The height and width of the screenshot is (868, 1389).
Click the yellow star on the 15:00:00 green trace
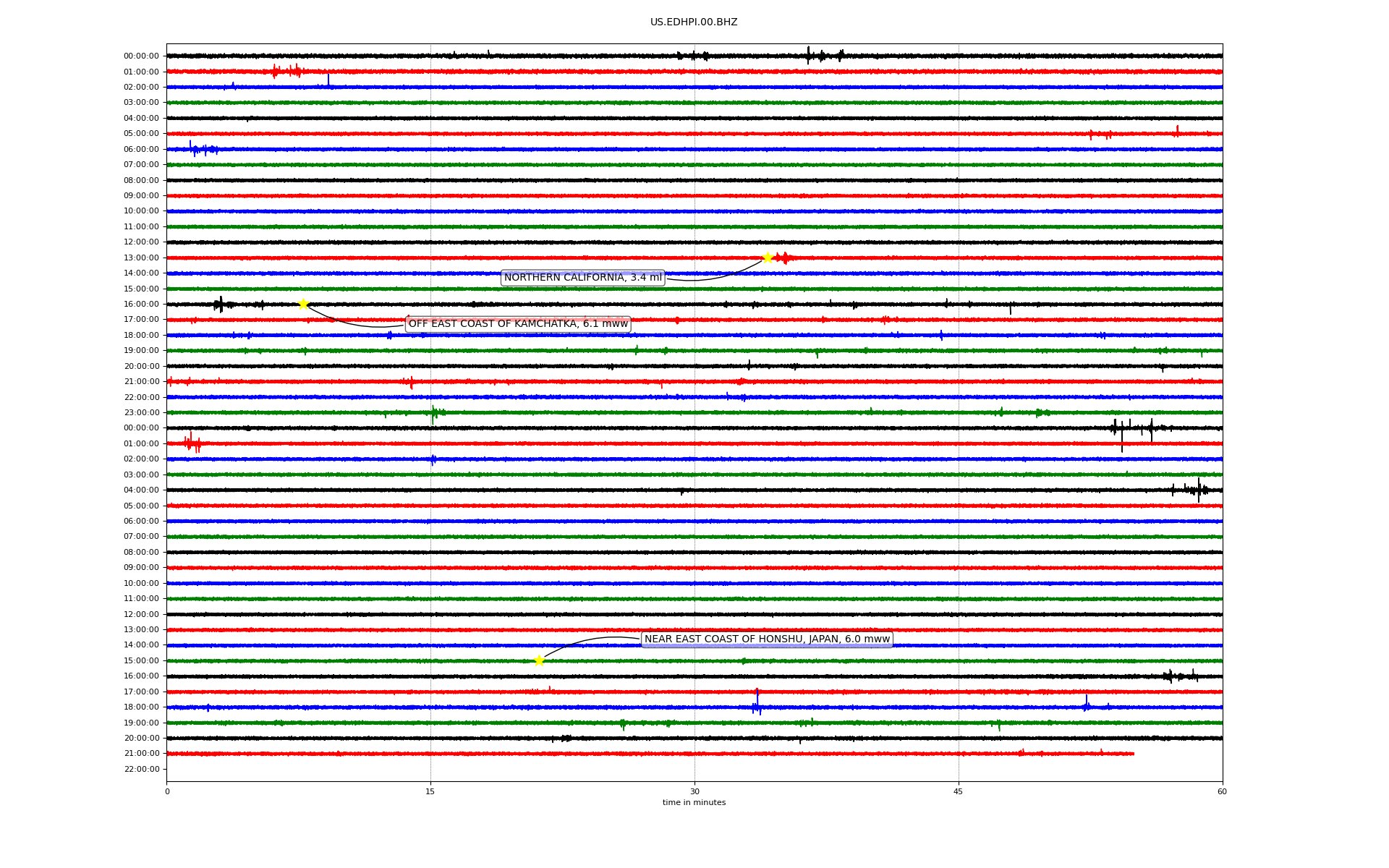click(x=539, y=660)
